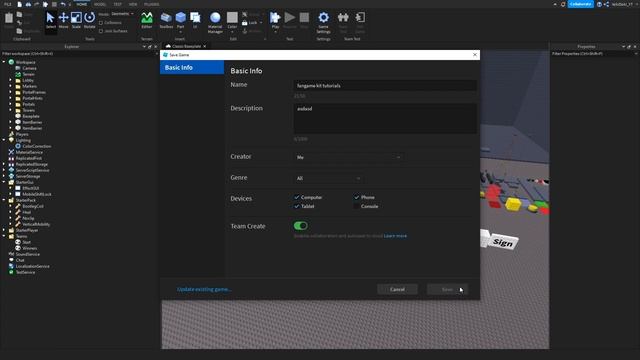Open the Material Manager

[x=215, y=22]
